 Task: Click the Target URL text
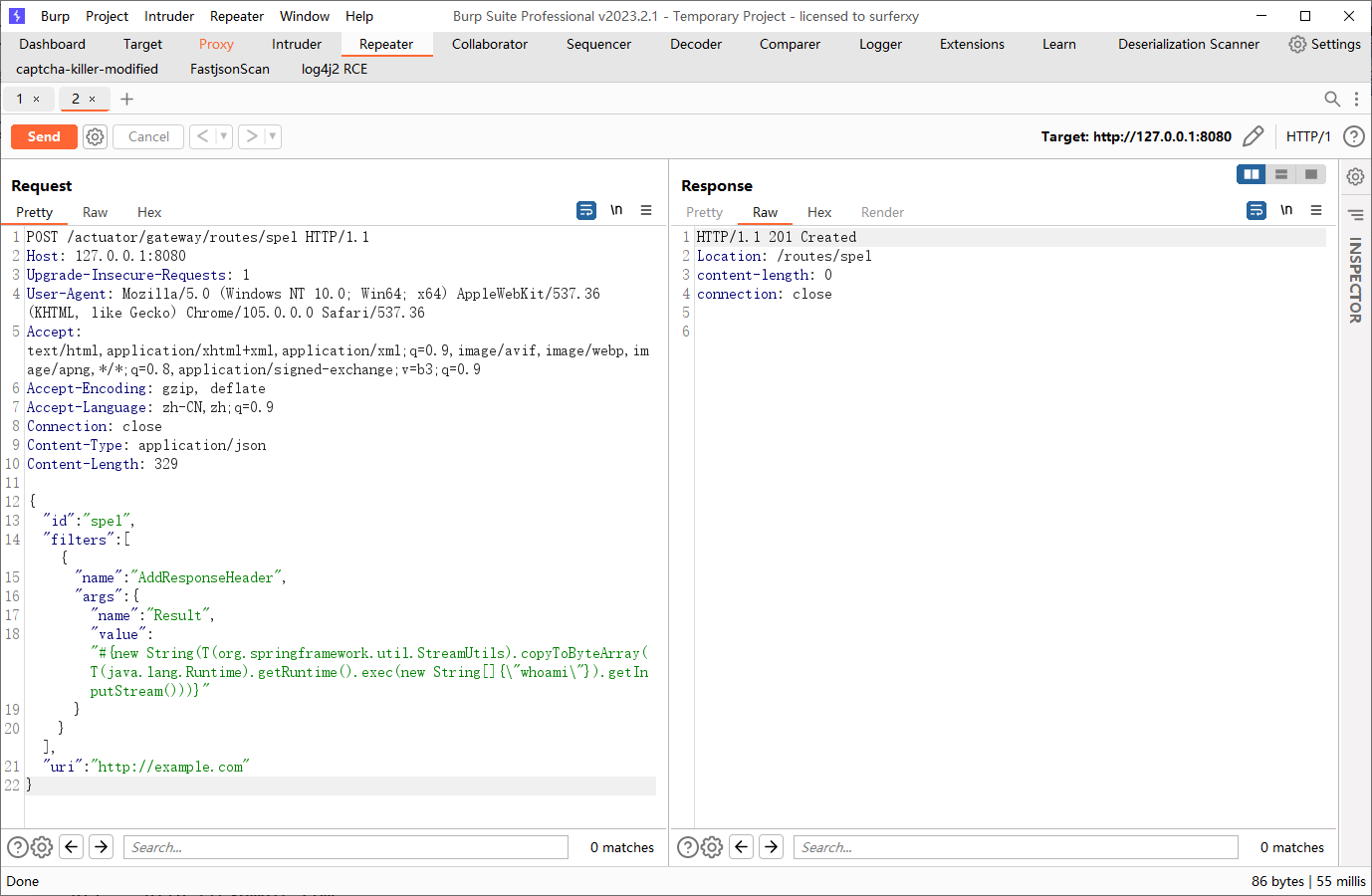pos(1136,136)
